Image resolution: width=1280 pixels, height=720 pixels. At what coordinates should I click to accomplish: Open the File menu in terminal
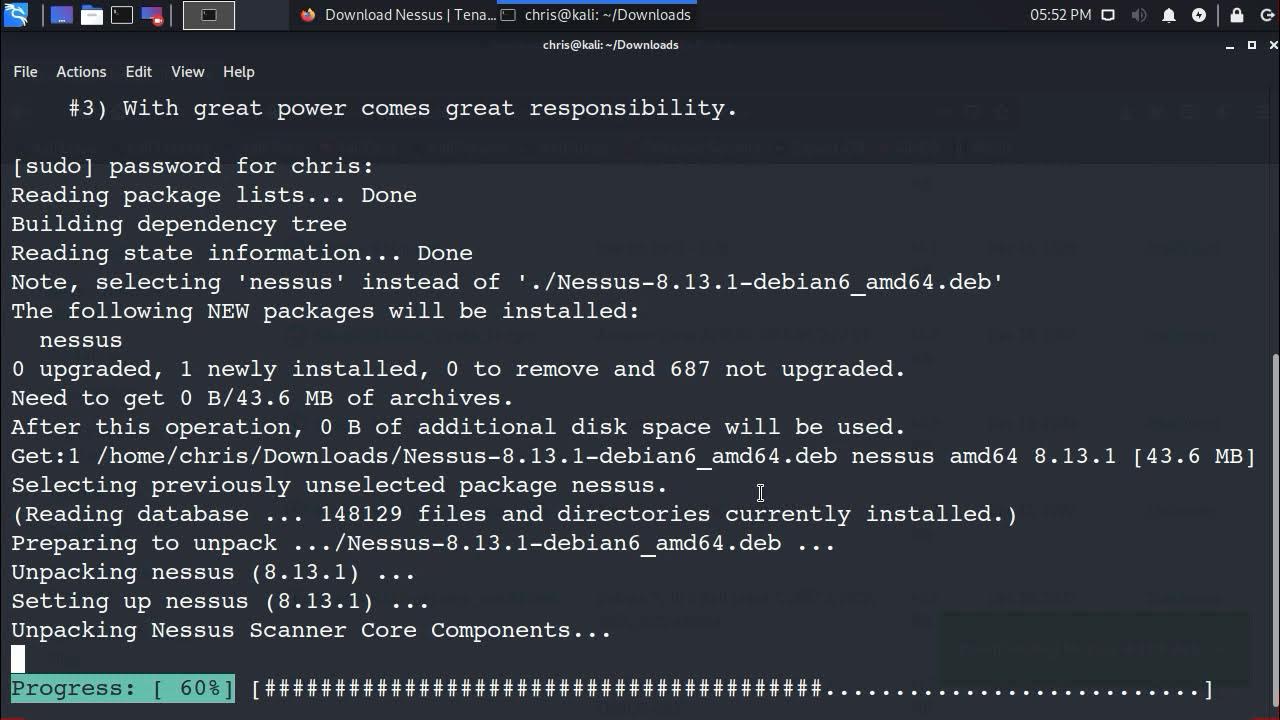(25, 72)
